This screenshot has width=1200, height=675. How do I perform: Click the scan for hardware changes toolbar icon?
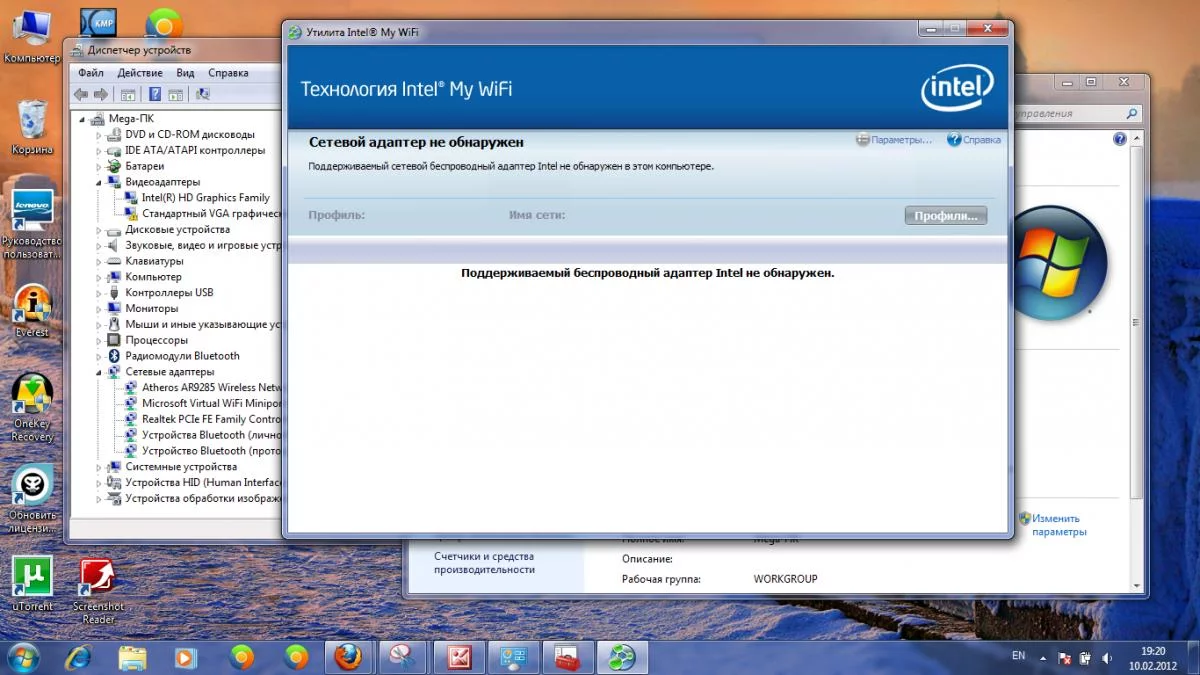coord(202,94)
